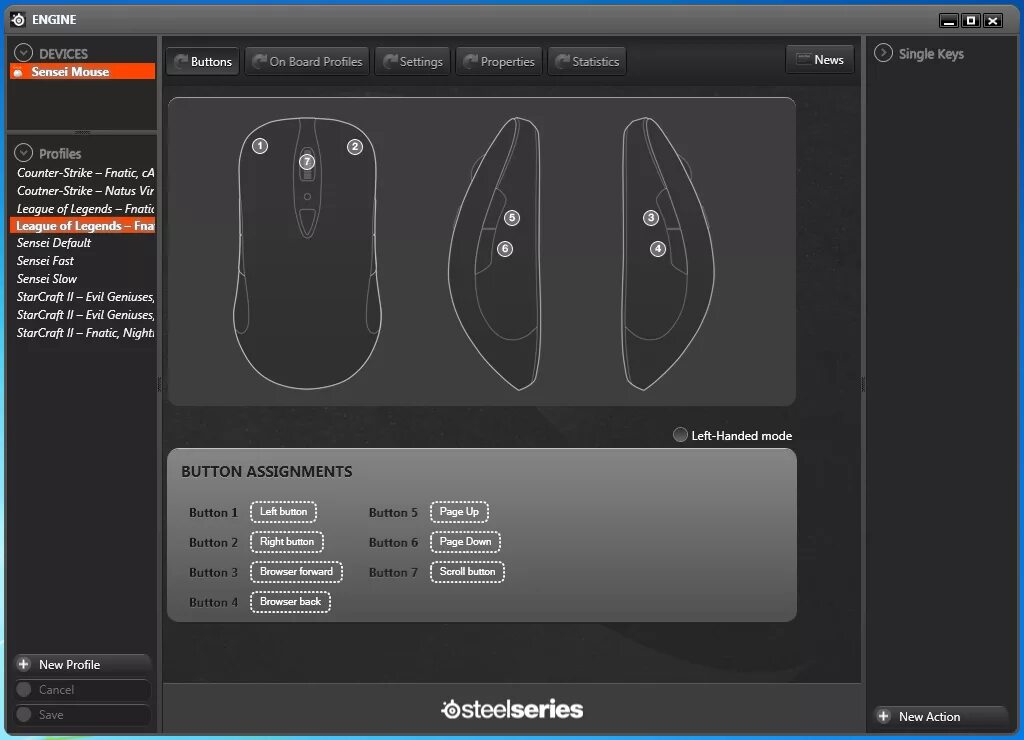Click mouse diagram button marker 4

point(658,249)
